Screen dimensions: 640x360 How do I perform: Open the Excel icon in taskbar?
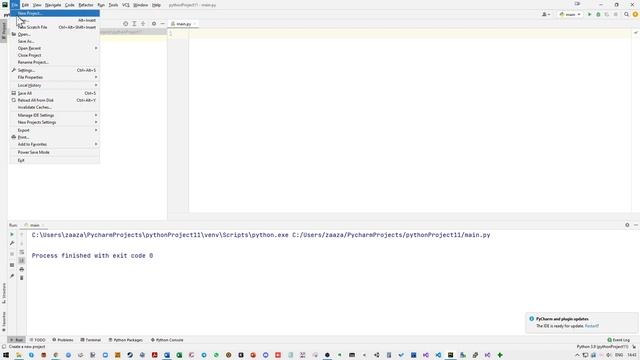click(179, 355)
